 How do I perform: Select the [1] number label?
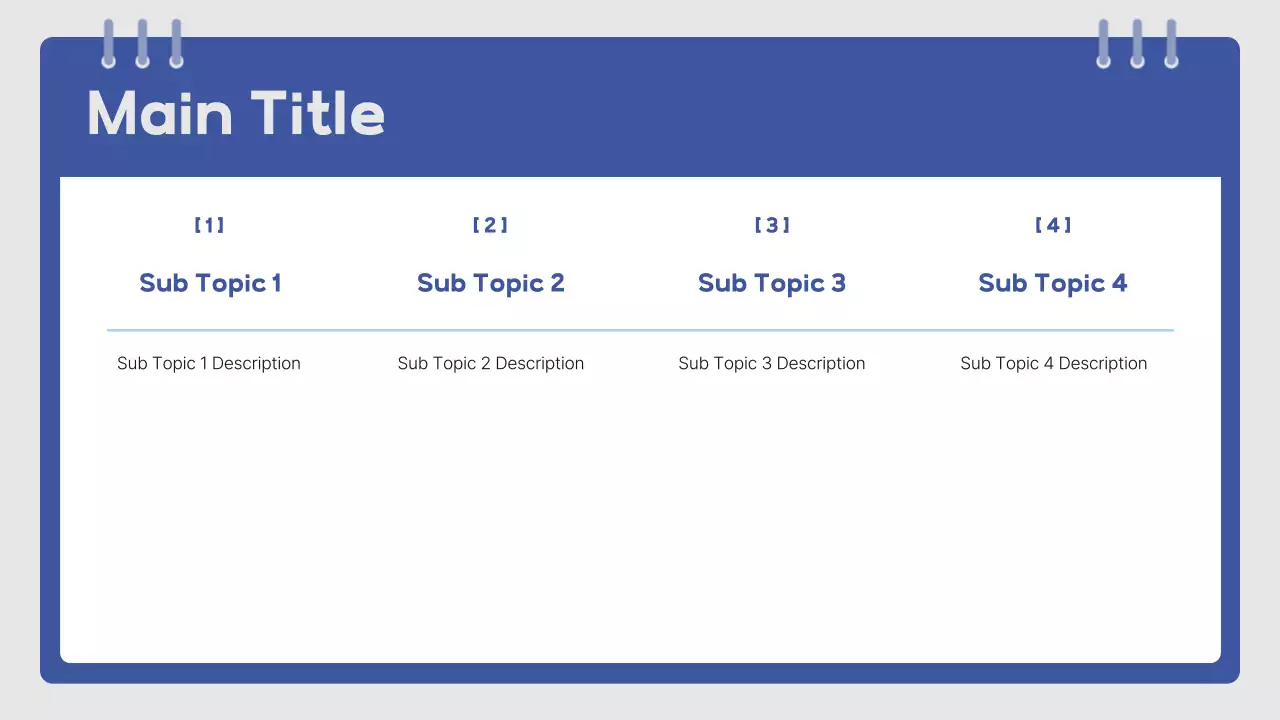click(209, 225)
